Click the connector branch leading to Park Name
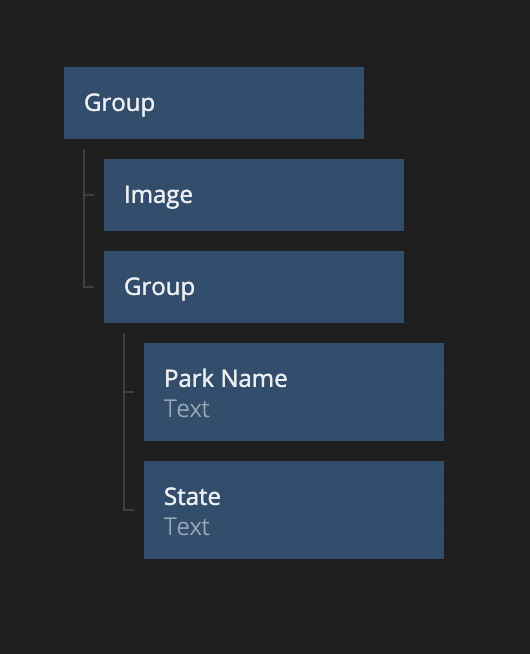530x654 pixels. (x=129, y=392)
